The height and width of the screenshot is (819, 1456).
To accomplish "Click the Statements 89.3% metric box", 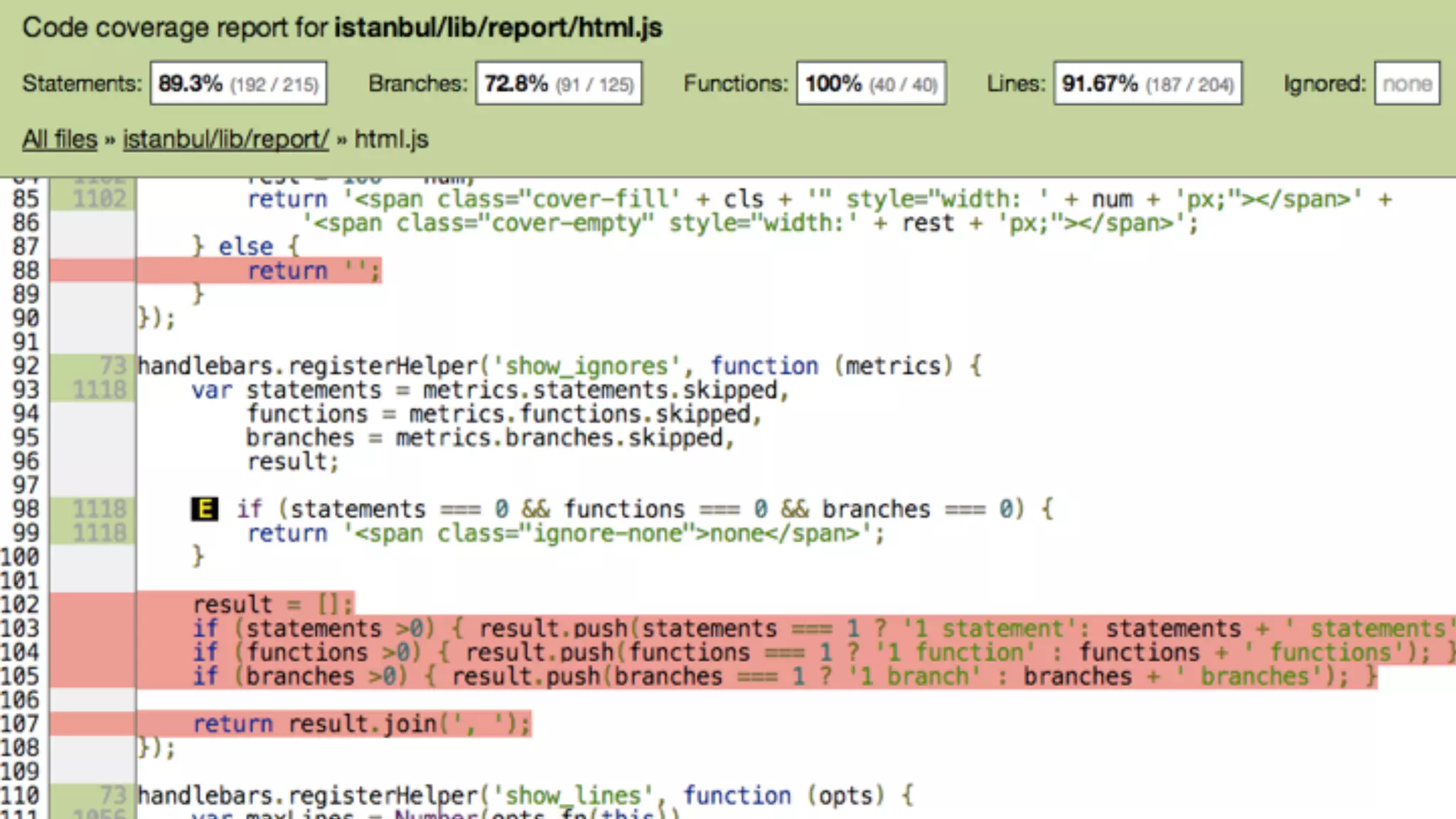I will tap(238, 84).
